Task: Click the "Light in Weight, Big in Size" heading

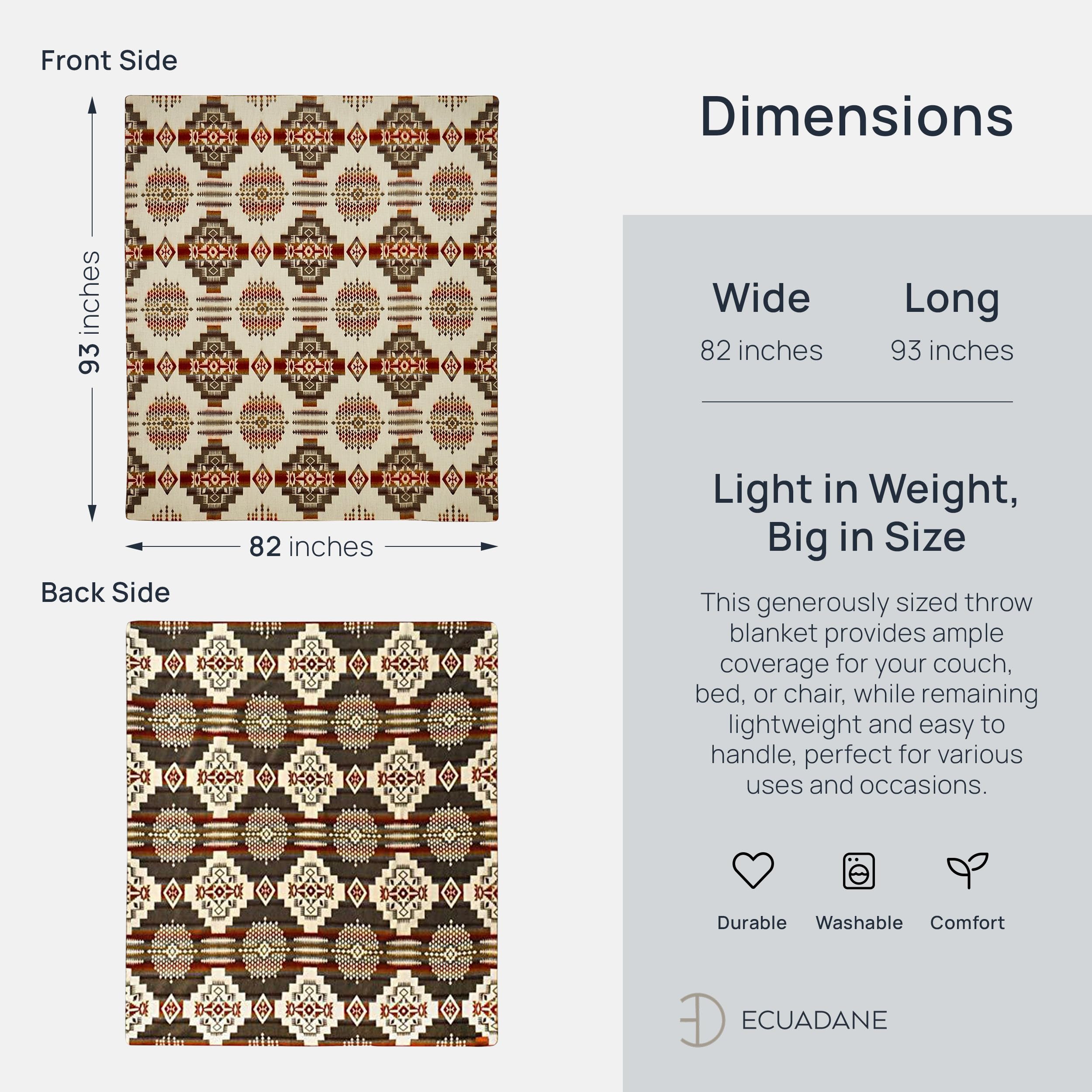Action: pyautogui.click(x=866, y=512)
